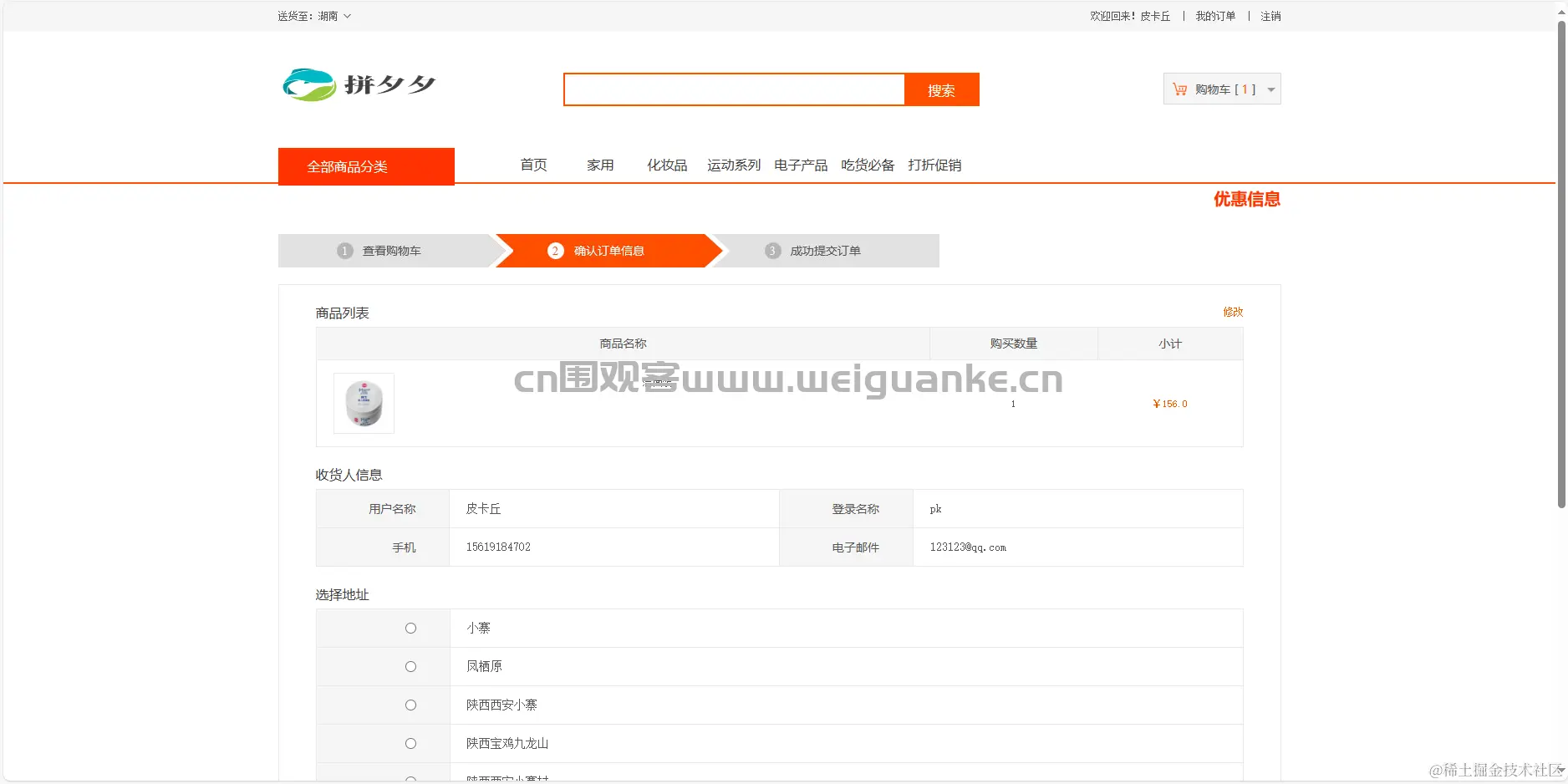Open the 家用 navigation item
Screen dimensions: 1568x784
point(600,165)
